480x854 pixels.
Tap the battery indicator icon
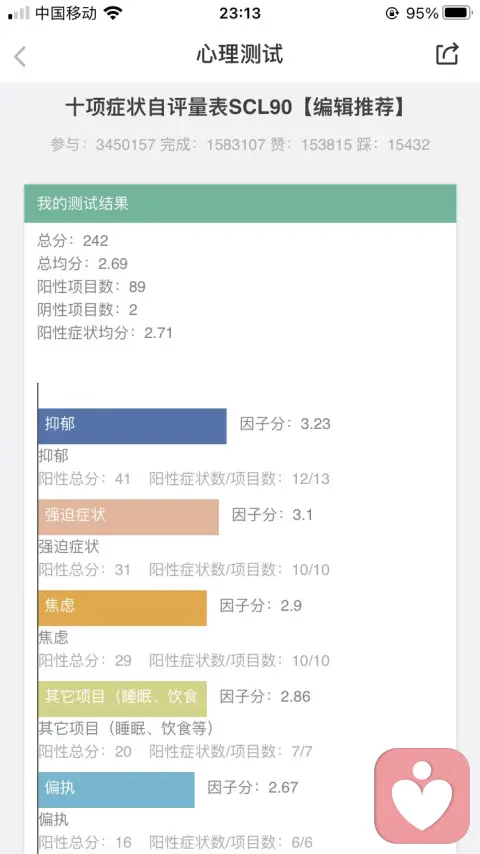coord(458,13)
